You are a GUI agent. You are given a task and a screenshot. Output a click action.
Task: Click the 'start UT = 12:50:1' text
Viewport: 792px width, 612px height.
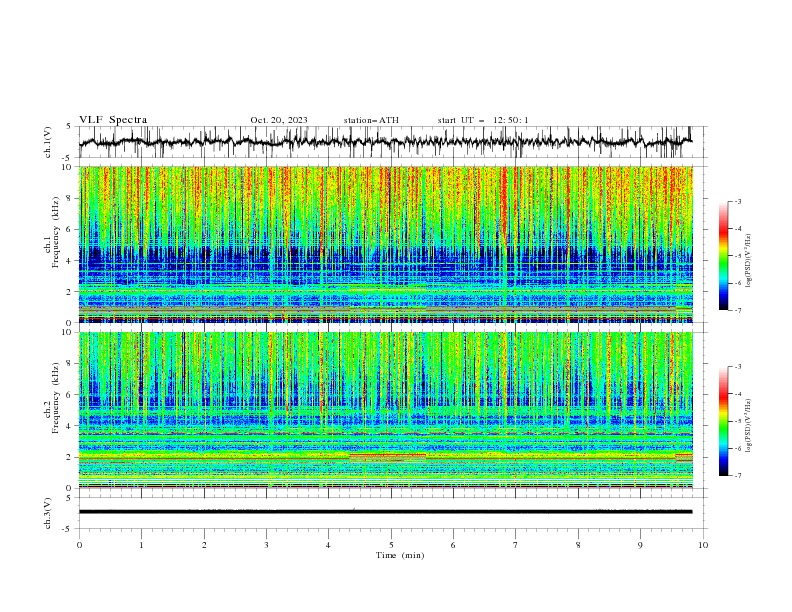(x=483, y=120)
